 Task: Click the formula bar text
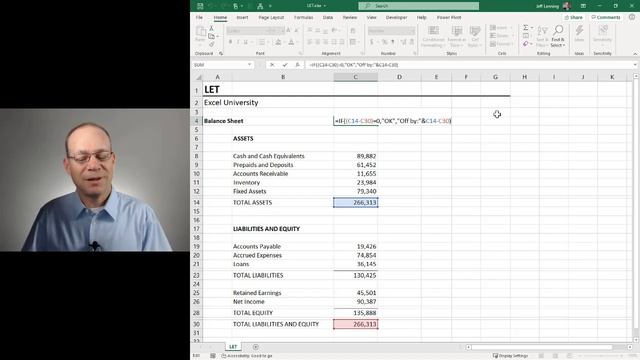point(353,64)
